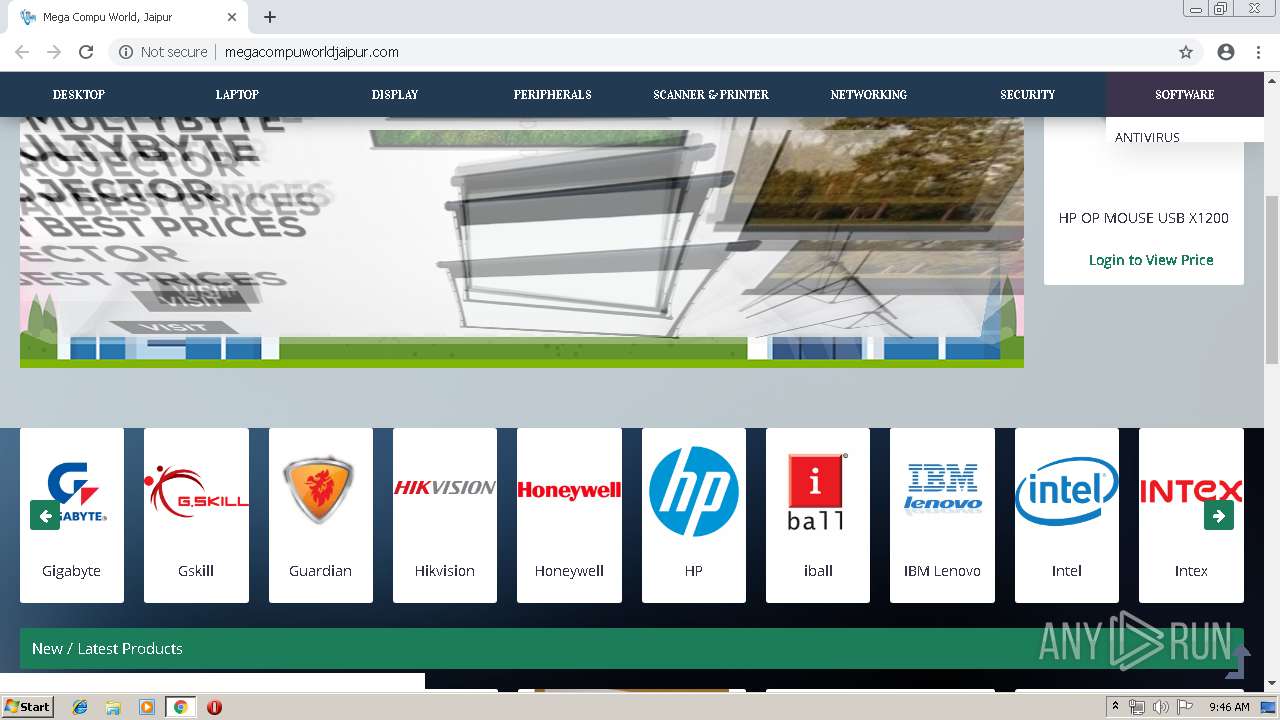The width and height of the screenshot is (1280, 720).
Task: Focus the address bar URL
Action: 312,52
